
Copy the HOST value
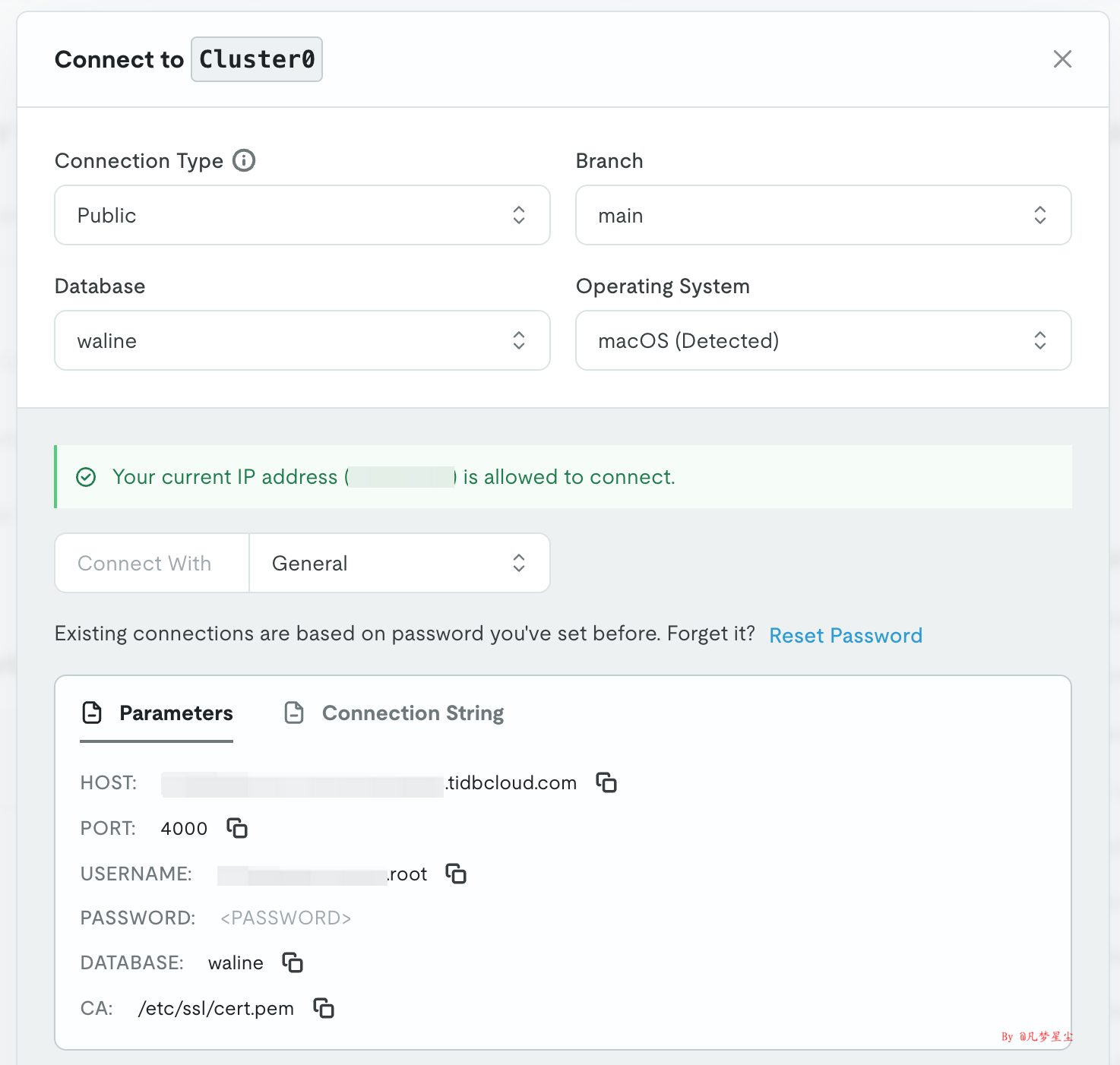[606, 782]
